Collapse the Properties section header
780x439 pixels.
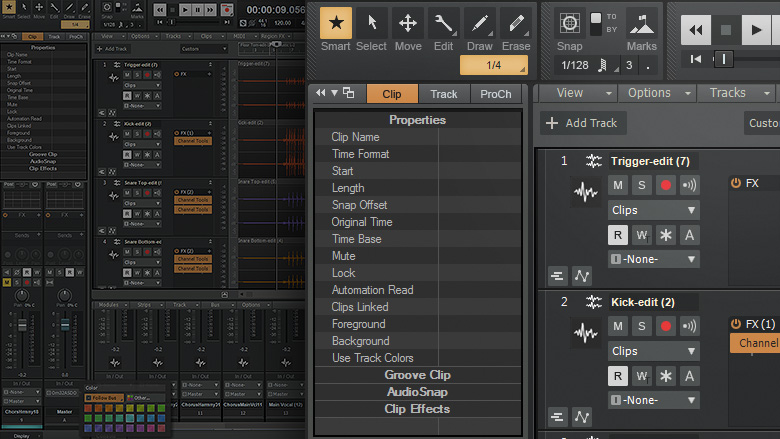[x=417, y=120]
